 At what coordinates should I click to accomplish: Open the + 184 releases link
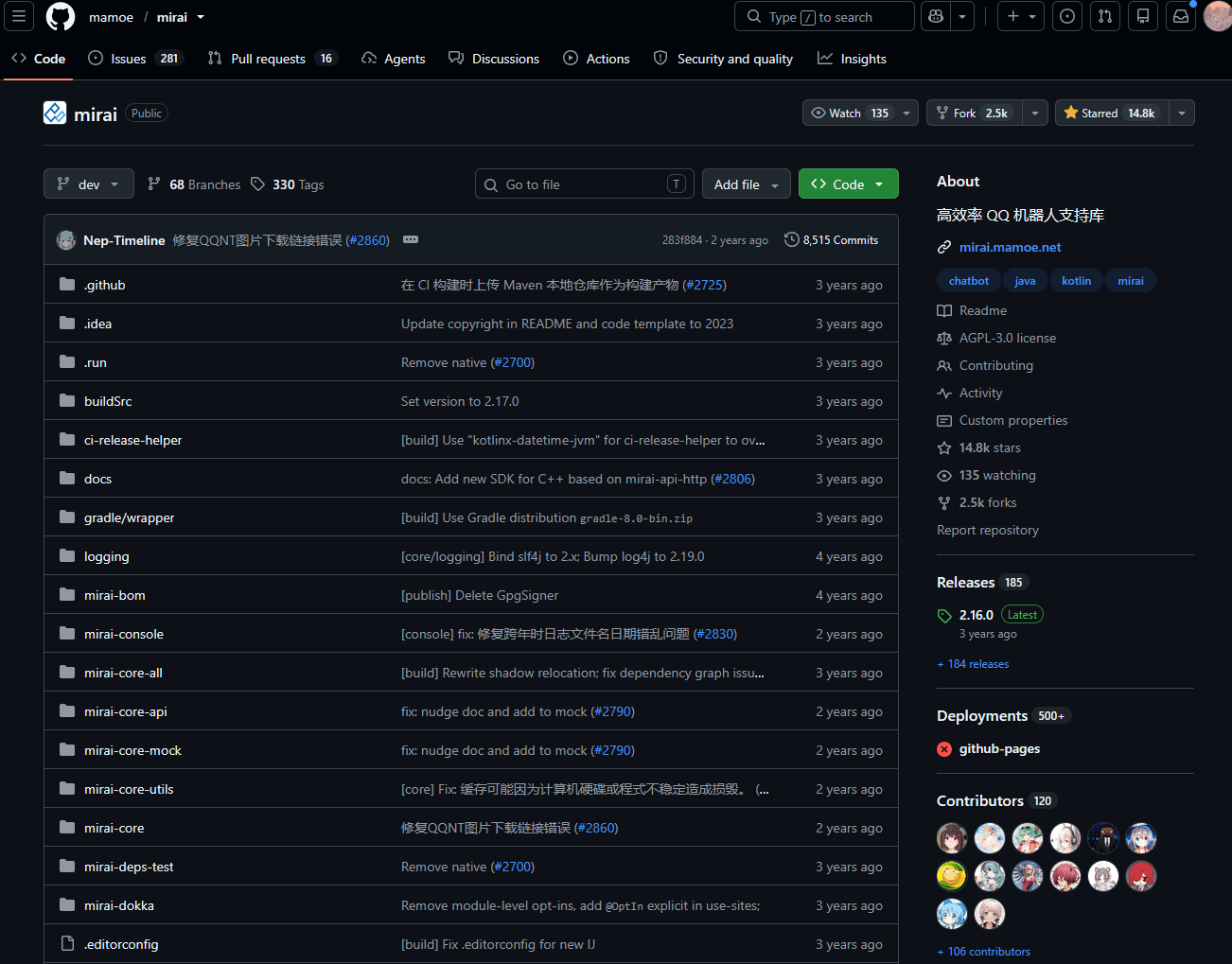[x=973, y=664]
